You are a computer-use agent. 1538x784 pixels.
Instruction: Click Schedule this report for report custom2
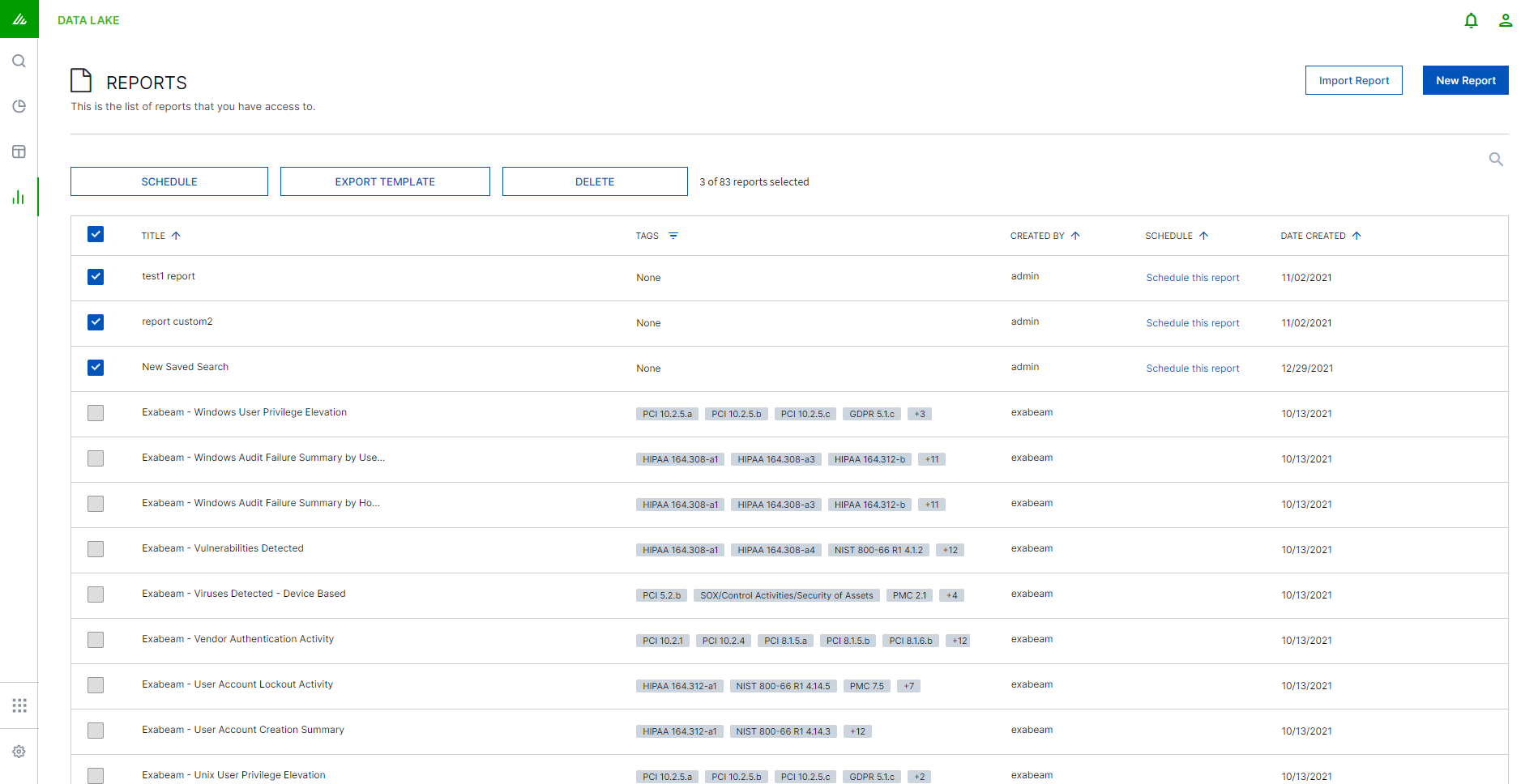coord(1193,323)
